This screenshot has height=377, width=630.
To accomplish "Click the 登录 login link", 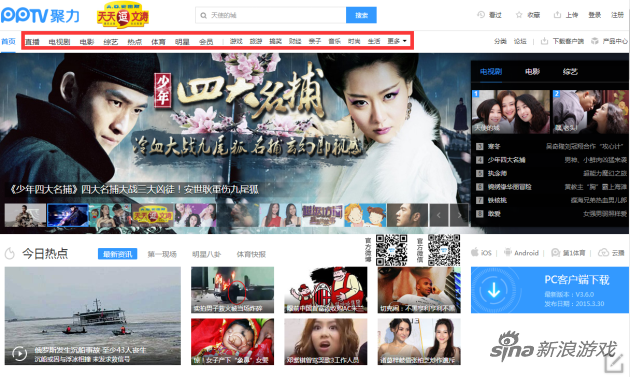I will [x=595, y=15].
